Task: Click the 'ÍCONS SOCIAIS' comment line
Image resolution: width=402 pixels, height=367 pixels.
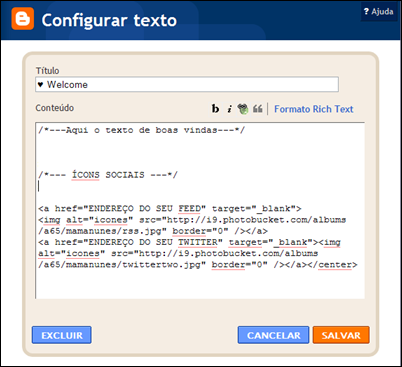Action: [x=108, y=175]
